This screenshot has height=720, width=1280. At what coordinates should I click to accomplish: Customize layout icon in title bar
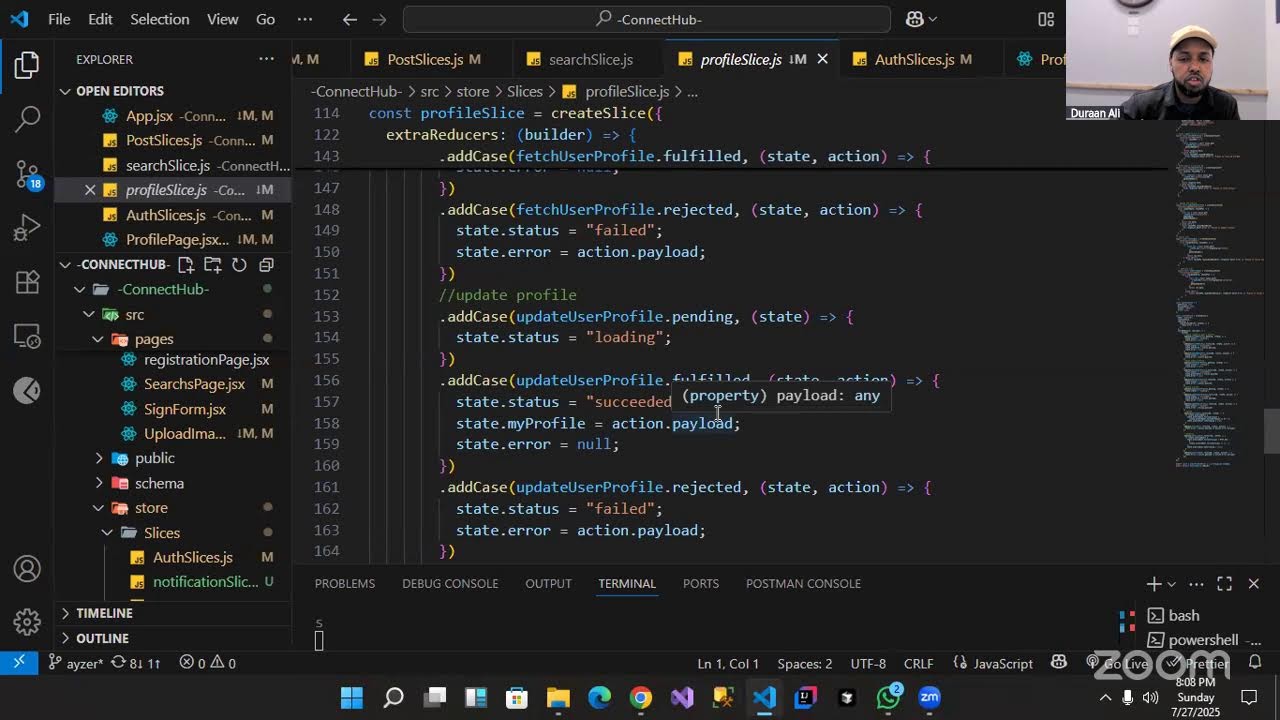click(1046, 19)
